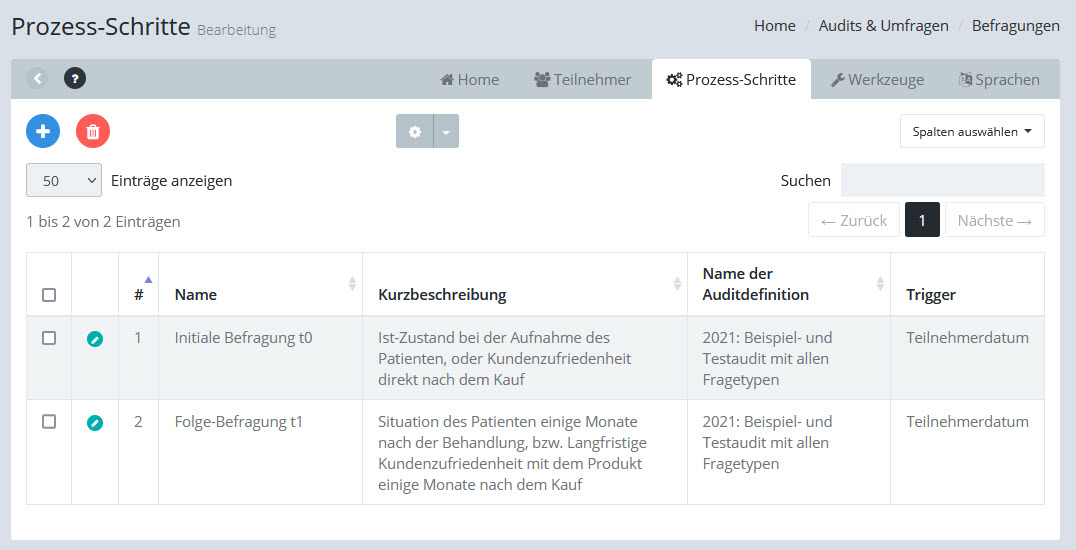The width and height of the screenshot is (1076, 550).
Task: Edit the Folge-Befragung t1 row
Action: [x=94, y=423]
